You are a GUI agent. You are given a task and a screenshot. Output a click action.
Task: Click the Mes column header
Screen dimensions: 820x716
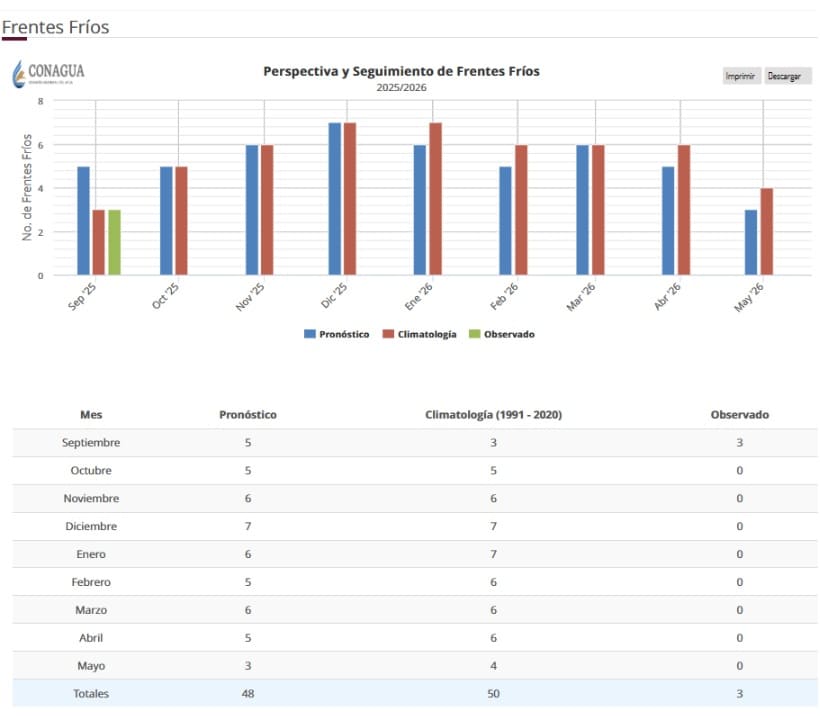(x=91, y=414)
